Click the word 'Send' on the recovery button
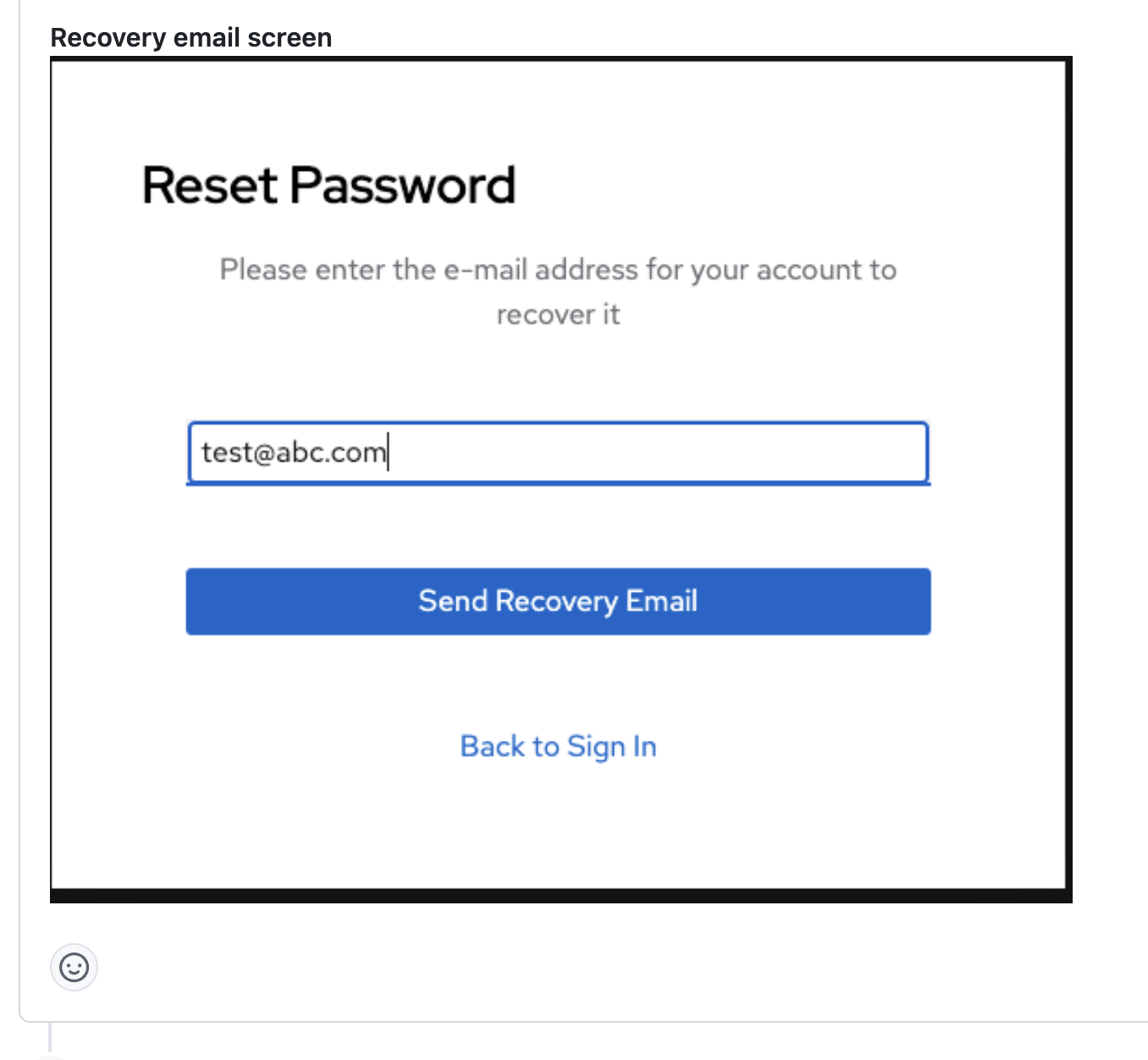Screen dimensions: 1148x1060 point(453,601)
